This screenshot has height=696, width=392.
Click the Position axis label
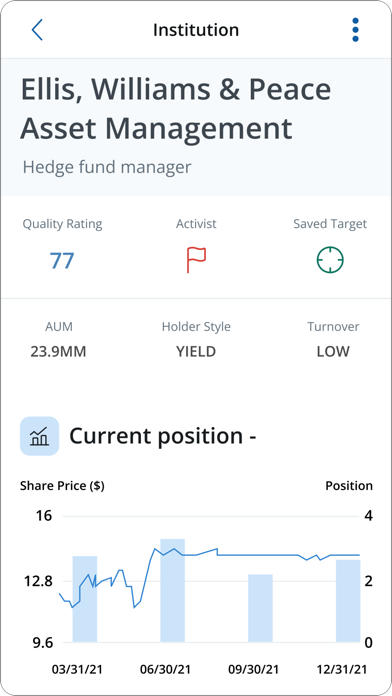(x=349, y=486)
